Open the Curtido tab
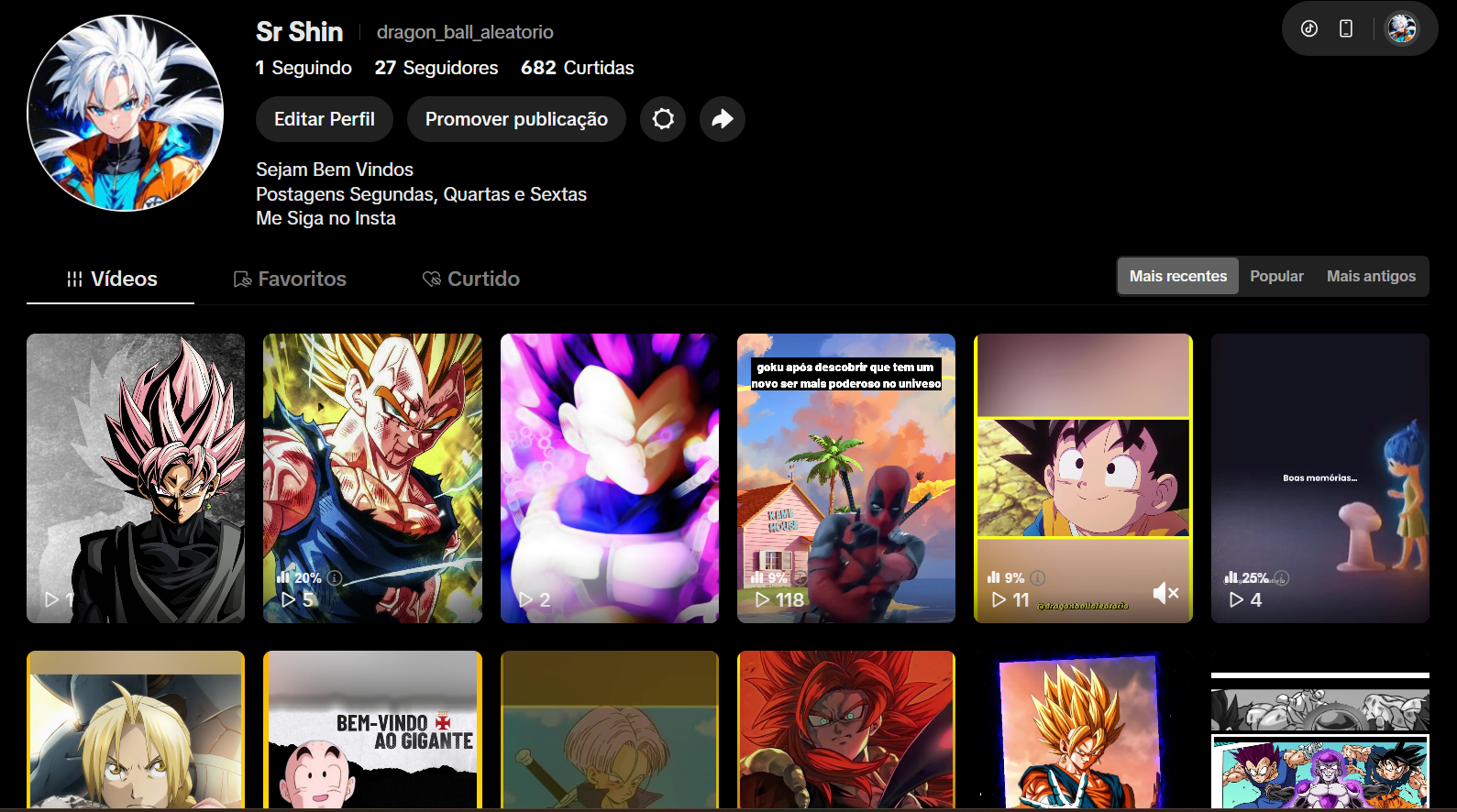This screenshot has width=1457, height=812. click(x=471, y=279)
